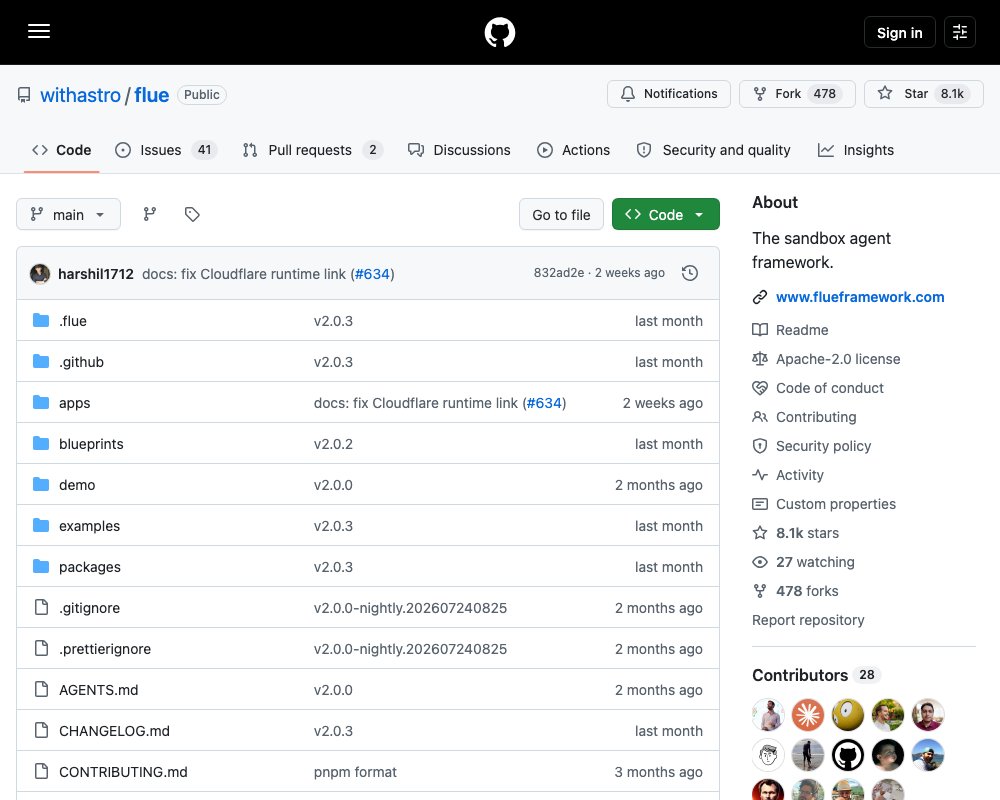Open the Actions tab
Image resolution: width=1000 pixels, height=800 pixels.
click(x=573, y=150)
